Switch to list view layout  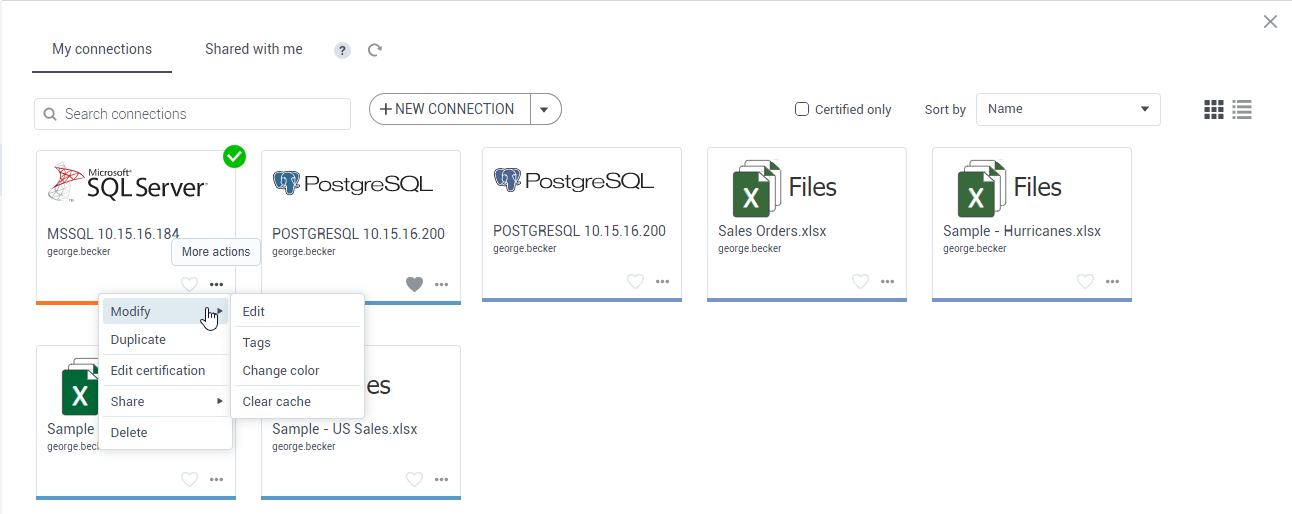pyautogui.click(x=1242, y=110)
